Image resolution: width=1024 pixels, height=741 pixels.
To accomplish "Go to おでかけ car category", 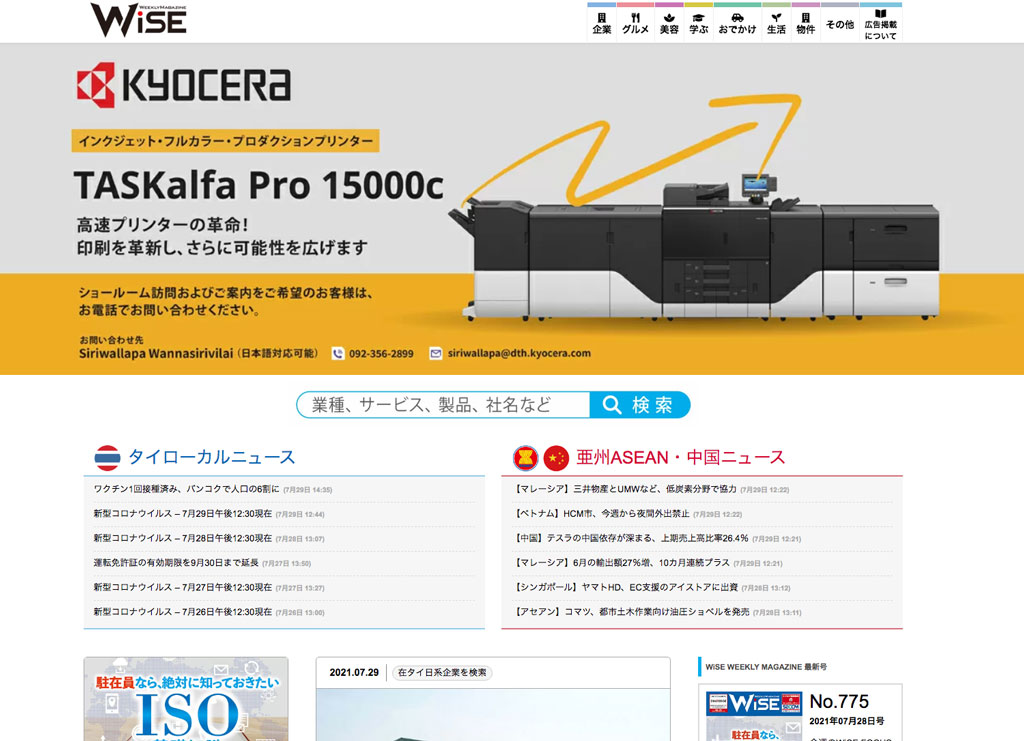I will [736, 24].
